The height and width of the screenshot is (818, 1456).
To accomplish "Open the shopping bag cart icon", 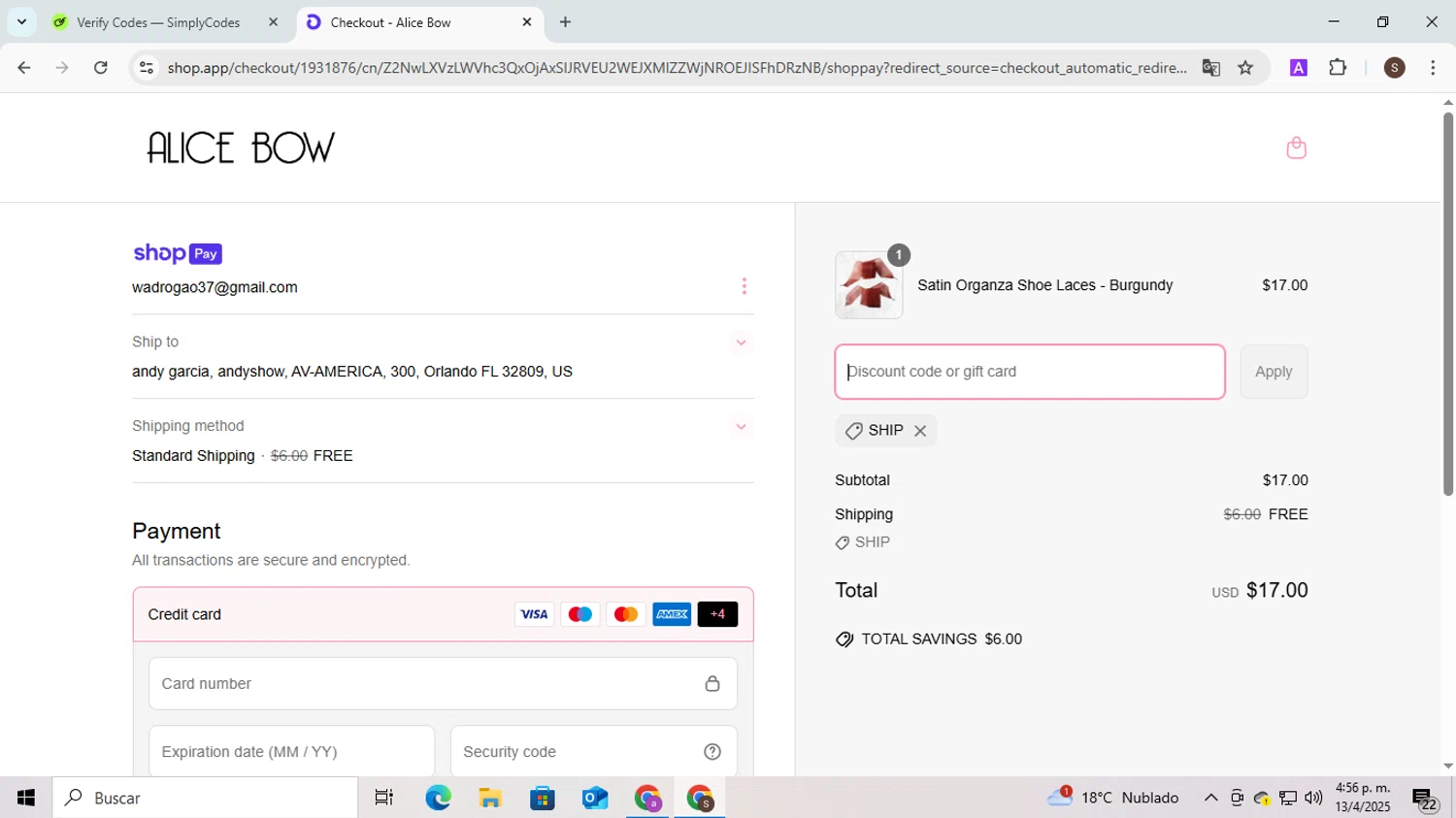I will coord(1296,147).
